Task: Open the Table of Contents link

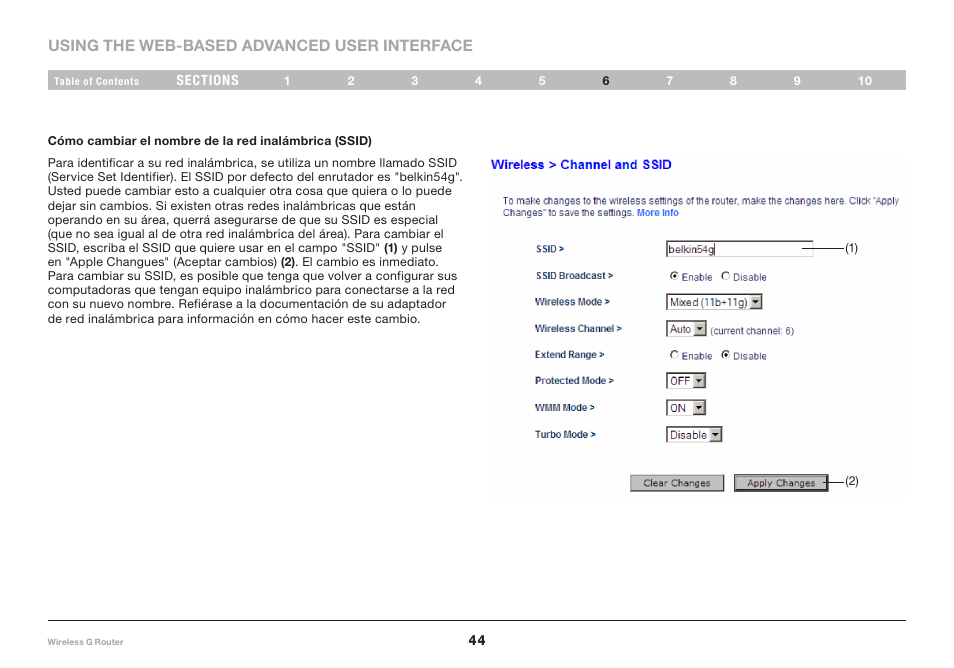Action: click(96, 81)
